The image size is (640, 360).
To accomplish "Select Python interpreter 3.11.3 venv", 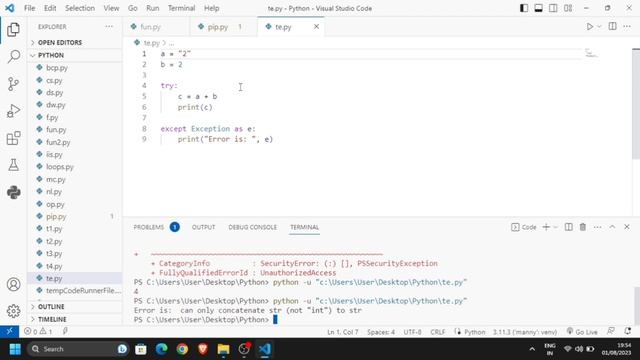I will [525, 332].
